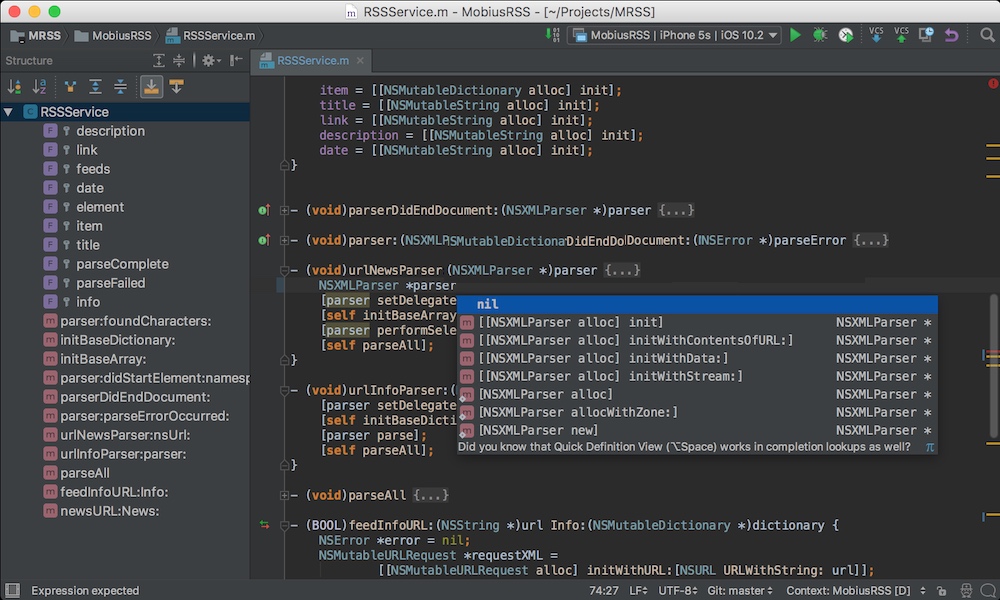
Task: Click the override gutter icon beside parser:parseError line
Action: pyautogui.click(x=264, y=240)
